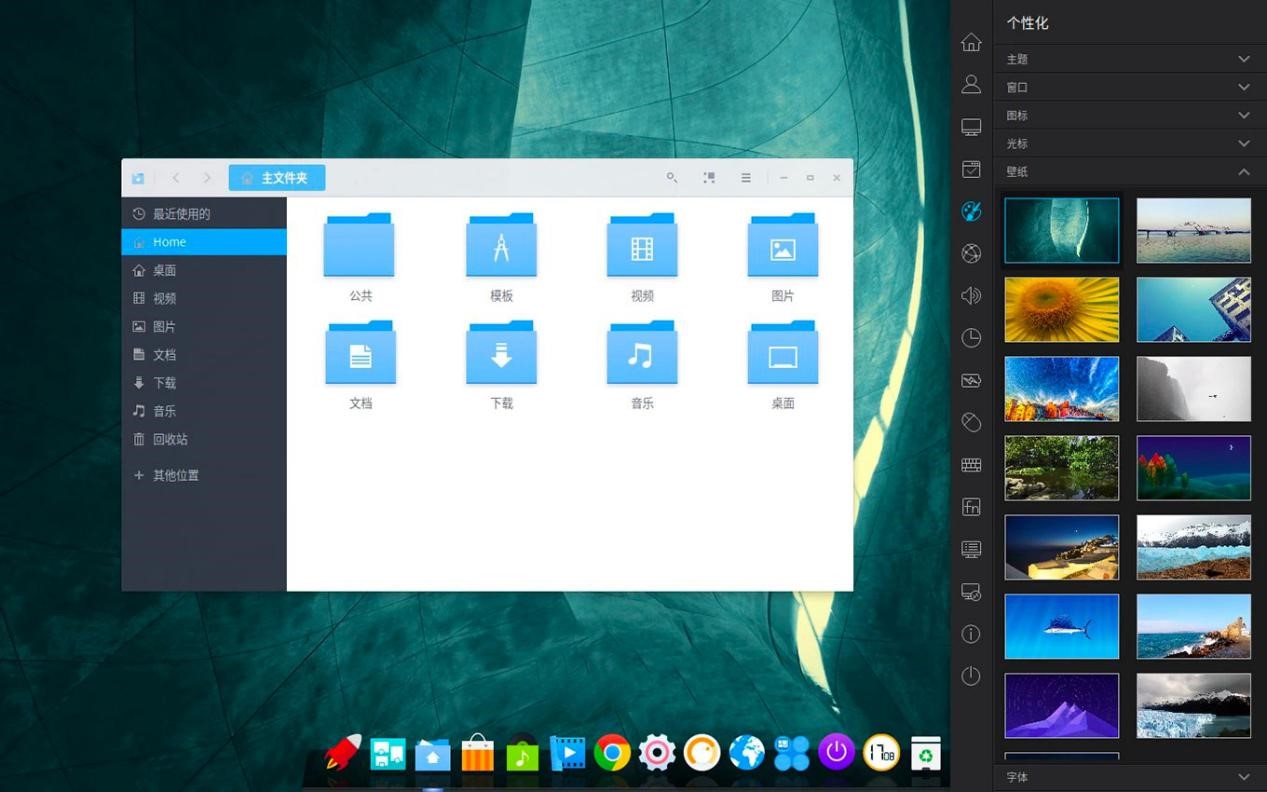Open the user accounts icon in sidebar

[x=971, y=85]
